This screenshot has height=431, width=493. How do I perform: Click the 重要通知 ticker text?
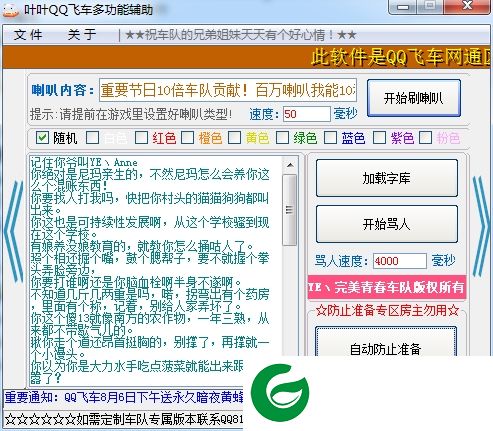[x=123, y=397]
